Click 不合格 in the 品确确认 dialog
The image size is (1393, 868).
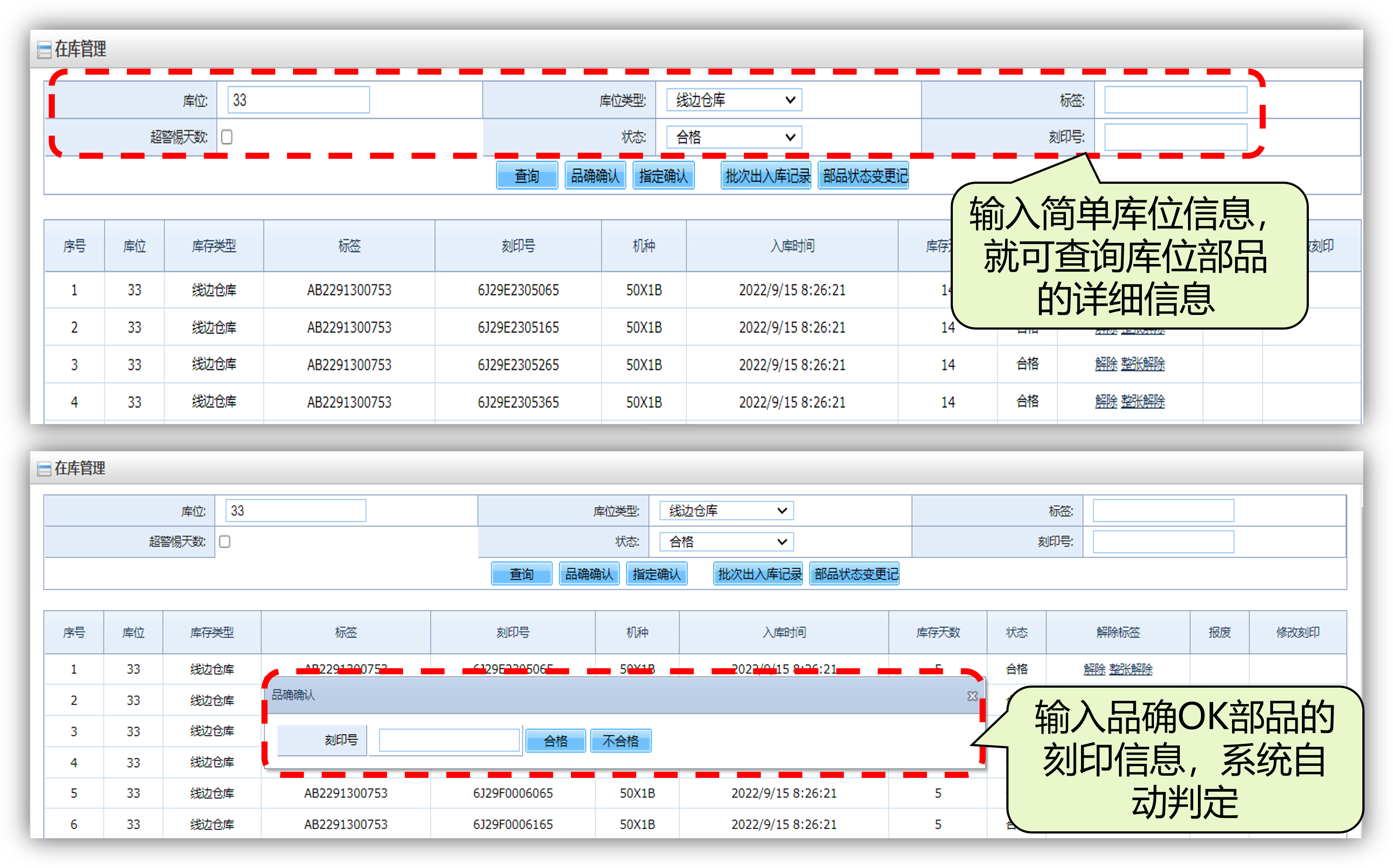620,741
